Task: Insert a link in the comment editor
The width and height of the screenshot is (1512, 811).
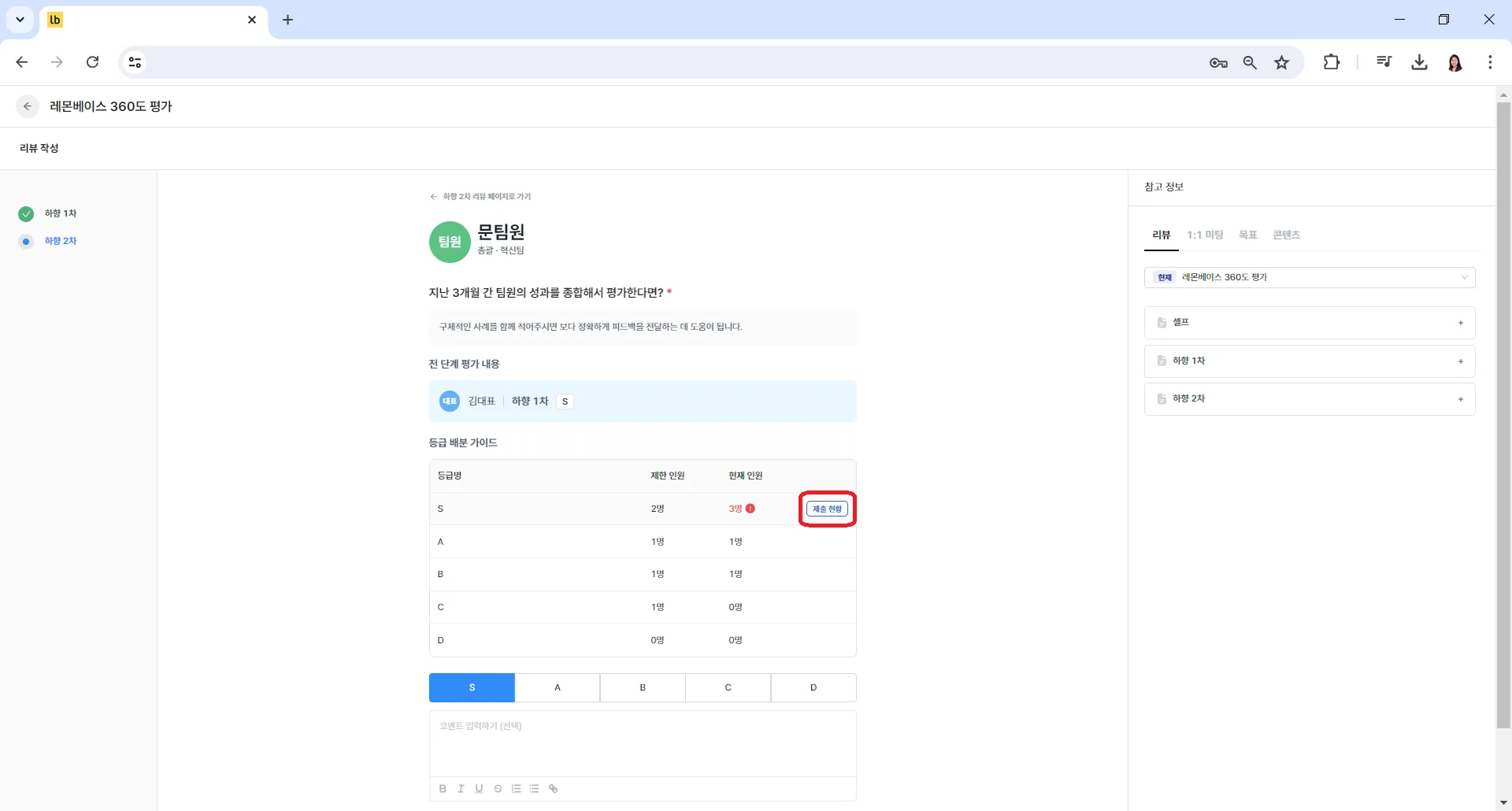Action: click(x=554, y=789)
